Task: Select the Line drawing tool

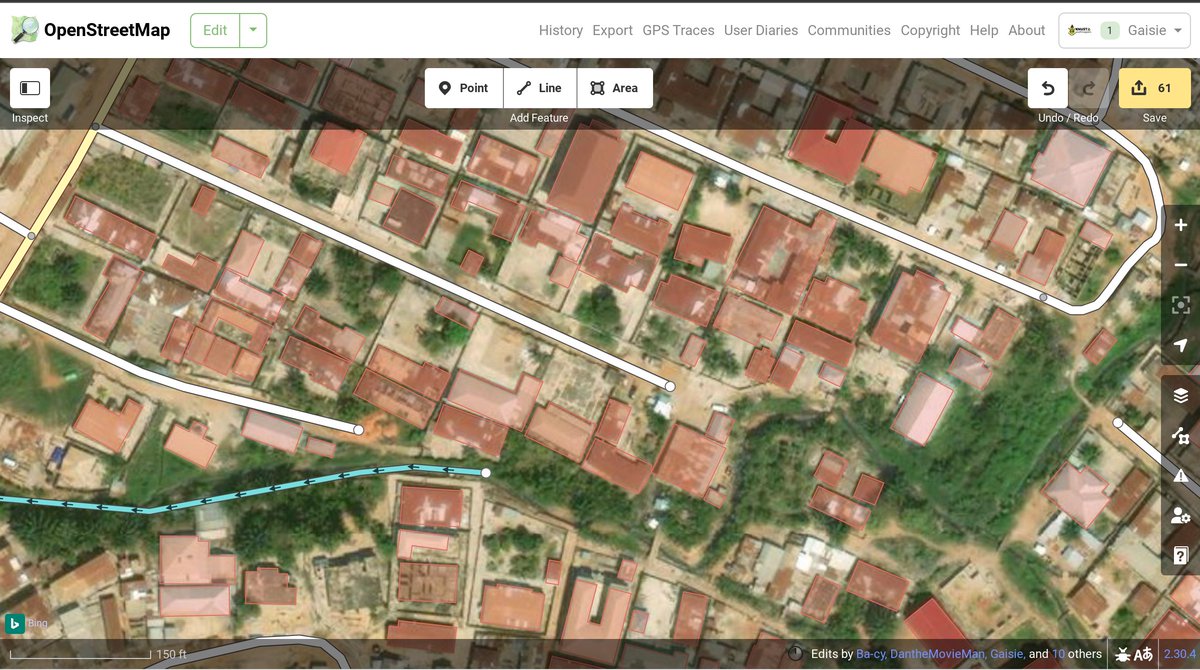Action: (539, 88)
